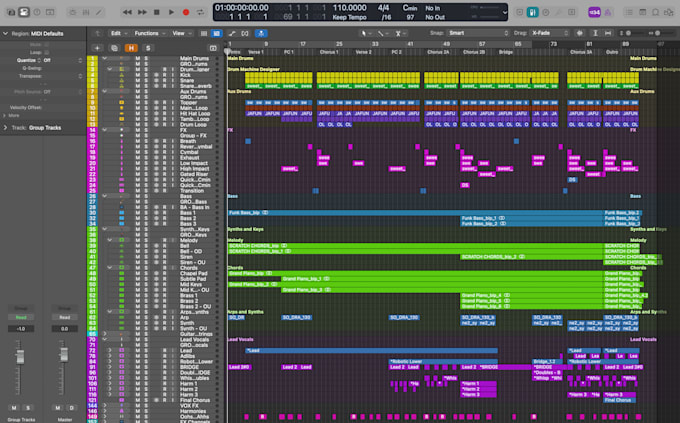Toggle vertical auto zoom icon
Viewport: 680px width, 423px height.
[x=595, y=33]
